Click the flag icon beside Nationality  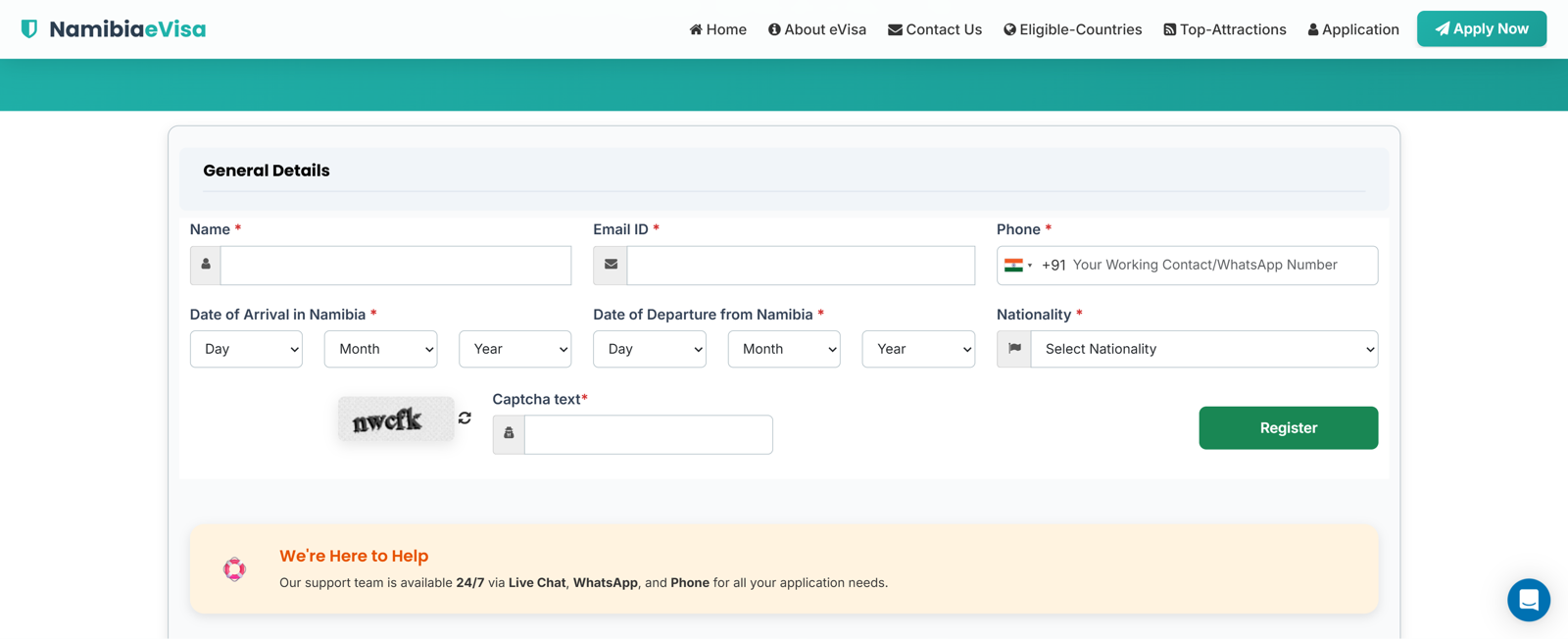pyautogui.click(x=1014, y=349)
